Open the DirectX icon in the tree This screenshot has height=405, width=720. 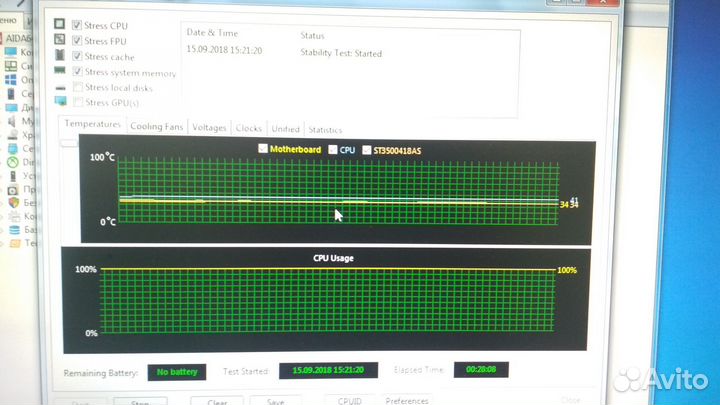point(13,162)
